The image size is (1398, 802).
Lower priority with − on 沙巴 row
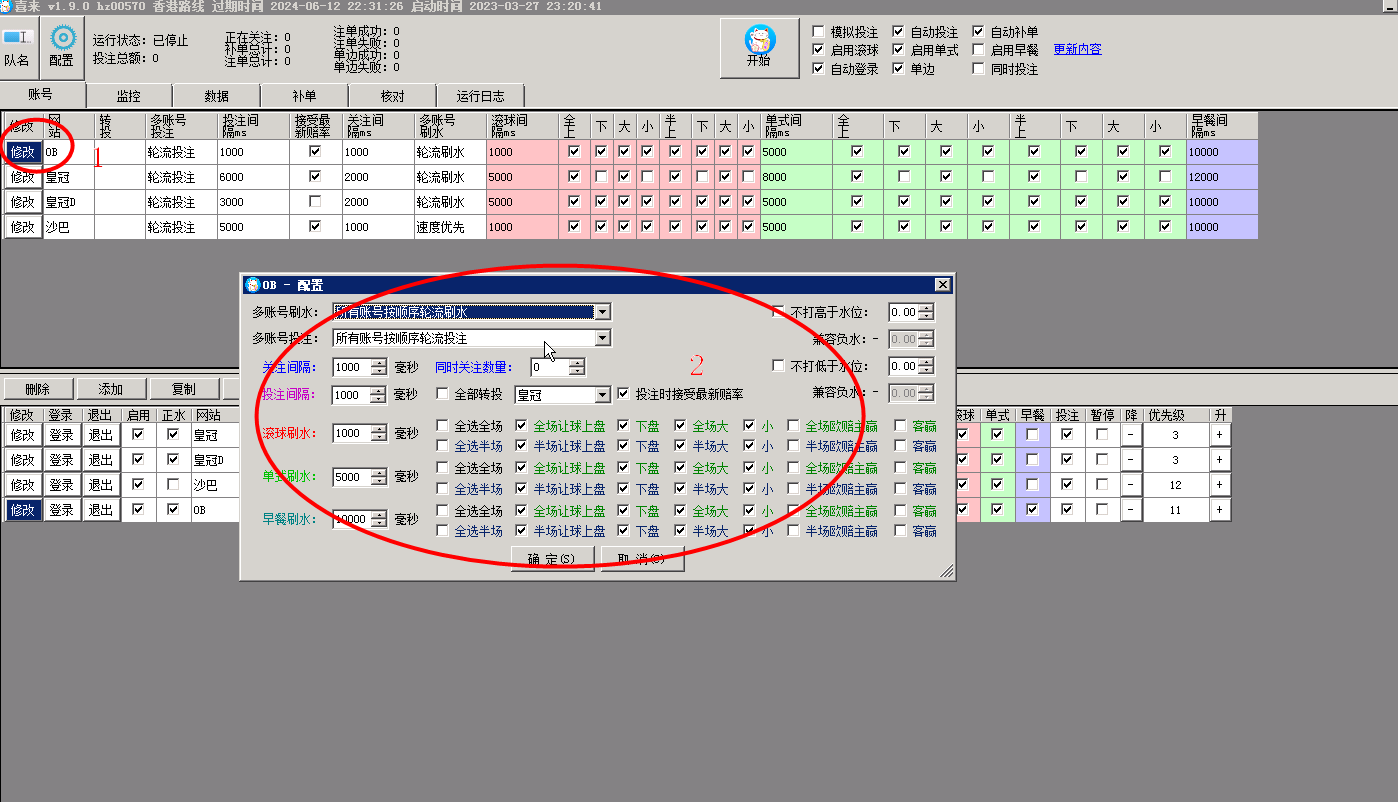(x=1130, y=485)
